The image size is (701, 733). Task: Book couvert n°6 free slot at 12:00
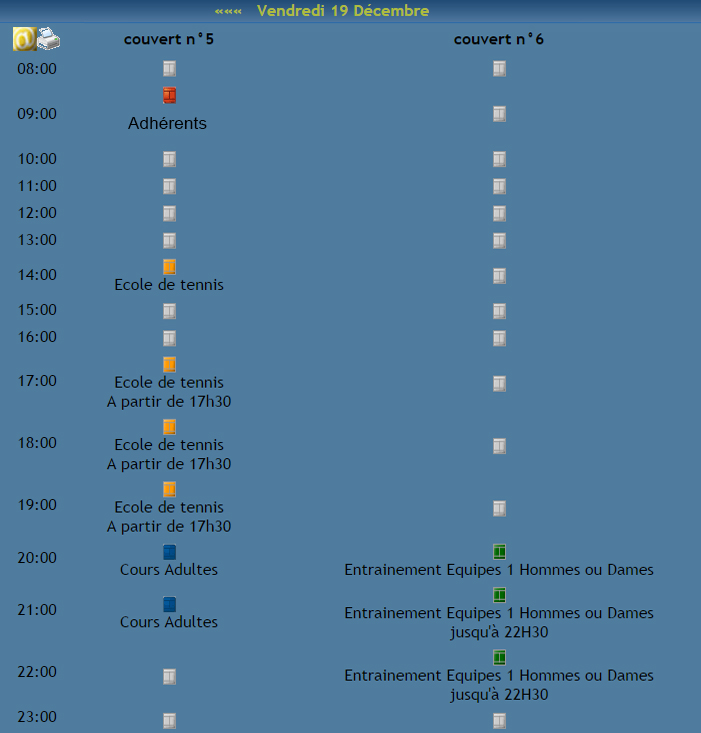click(x=500, y=213)
